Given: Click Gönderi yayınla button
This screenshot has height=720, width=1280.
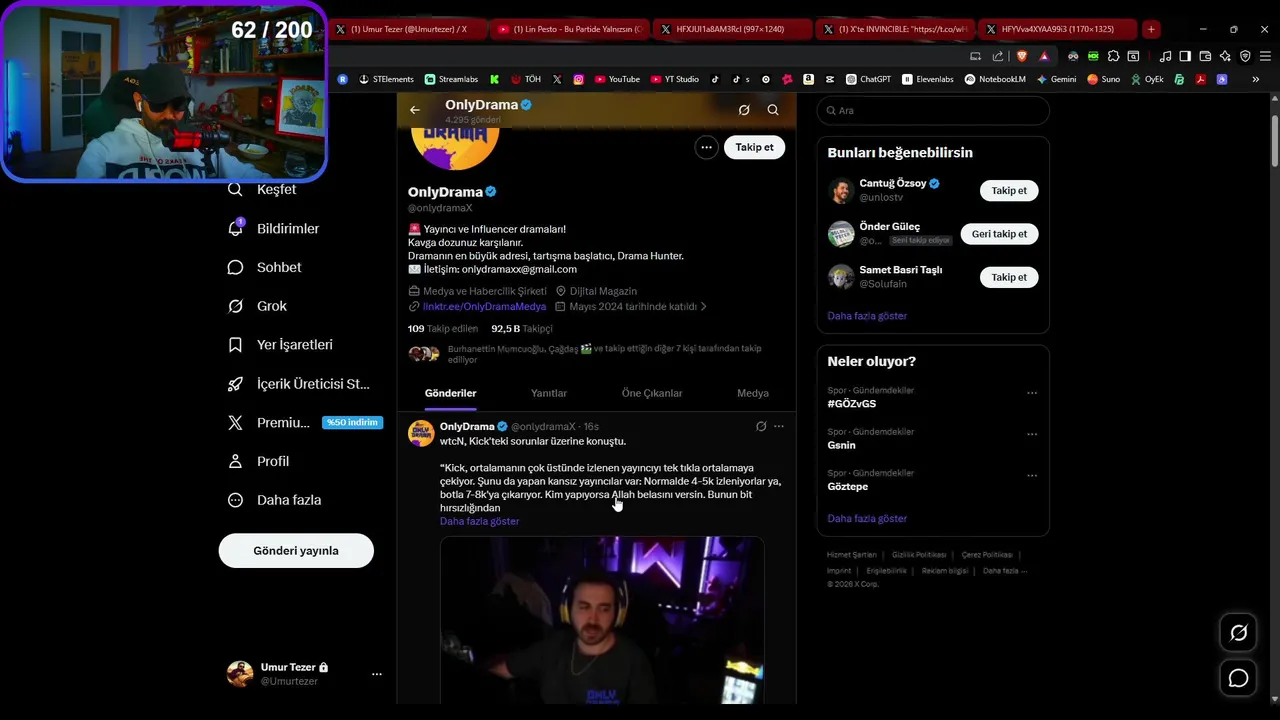Looking at the screenshot, I should (296, 551).
